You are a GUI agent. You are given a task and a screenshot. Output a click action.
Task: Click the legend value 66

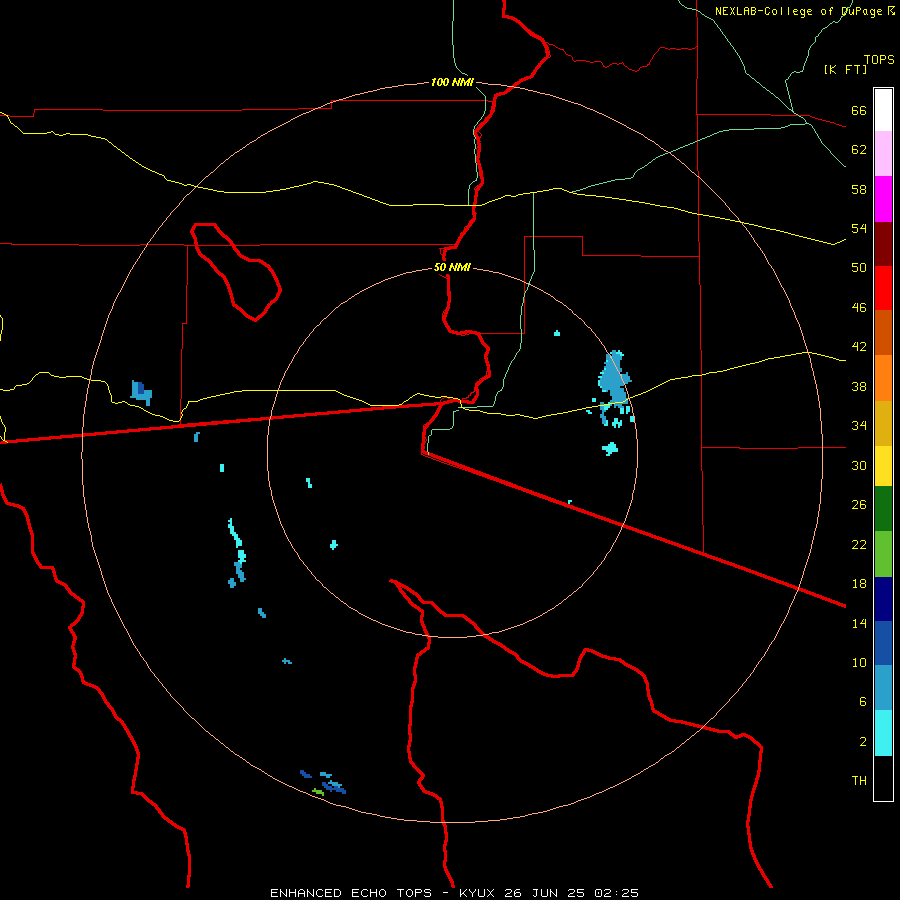[859, 110]
